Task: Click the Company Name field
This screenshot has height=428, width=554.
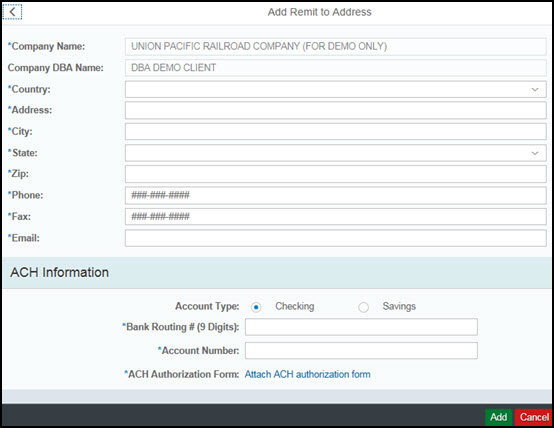Action: (x=335, y=46)
